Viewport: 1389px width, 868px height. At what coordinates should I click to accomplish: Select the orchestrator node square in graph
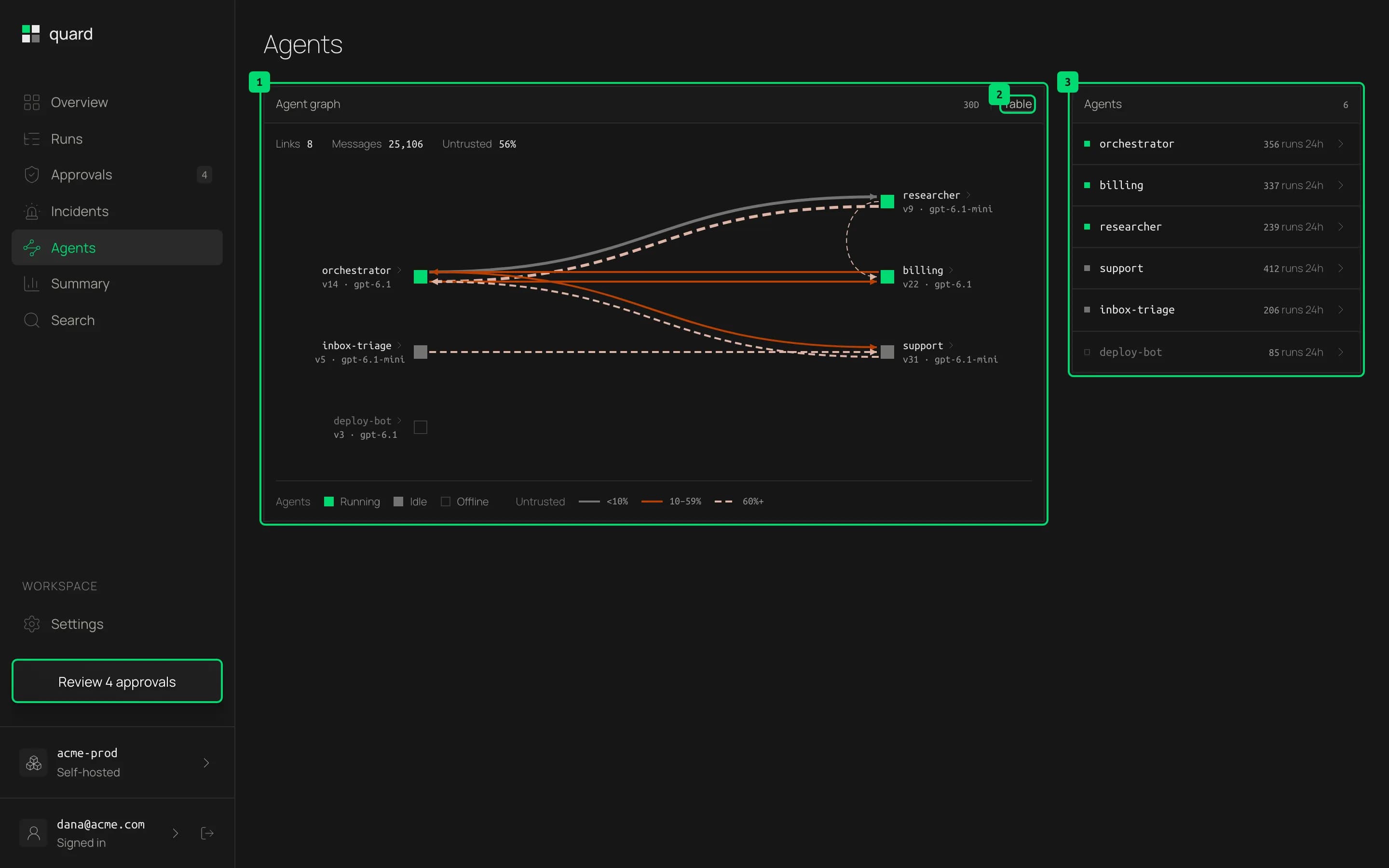tap(421, 277)
